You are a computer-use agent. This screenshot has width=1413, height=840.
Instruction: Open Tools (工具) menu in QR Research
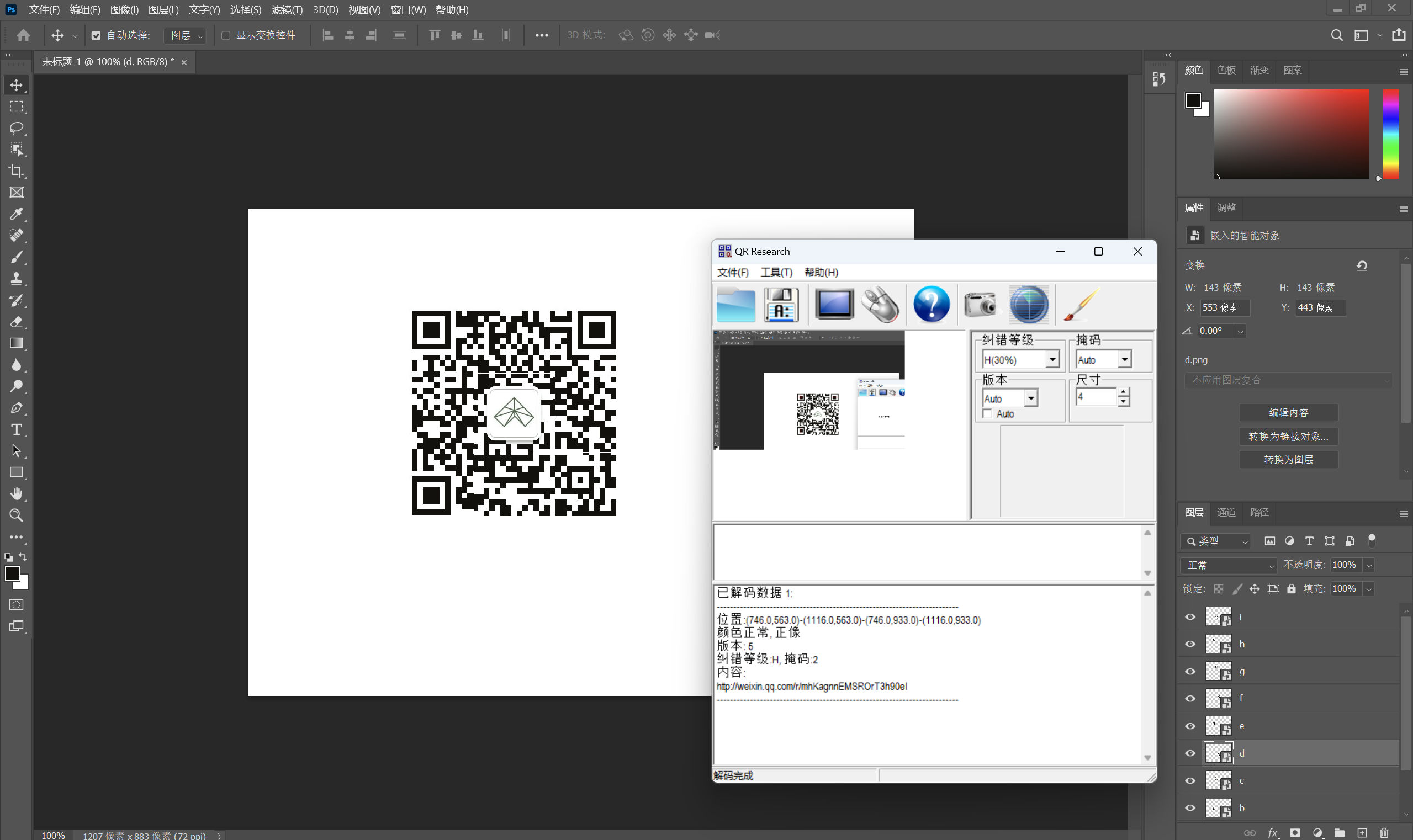[776, 272]
